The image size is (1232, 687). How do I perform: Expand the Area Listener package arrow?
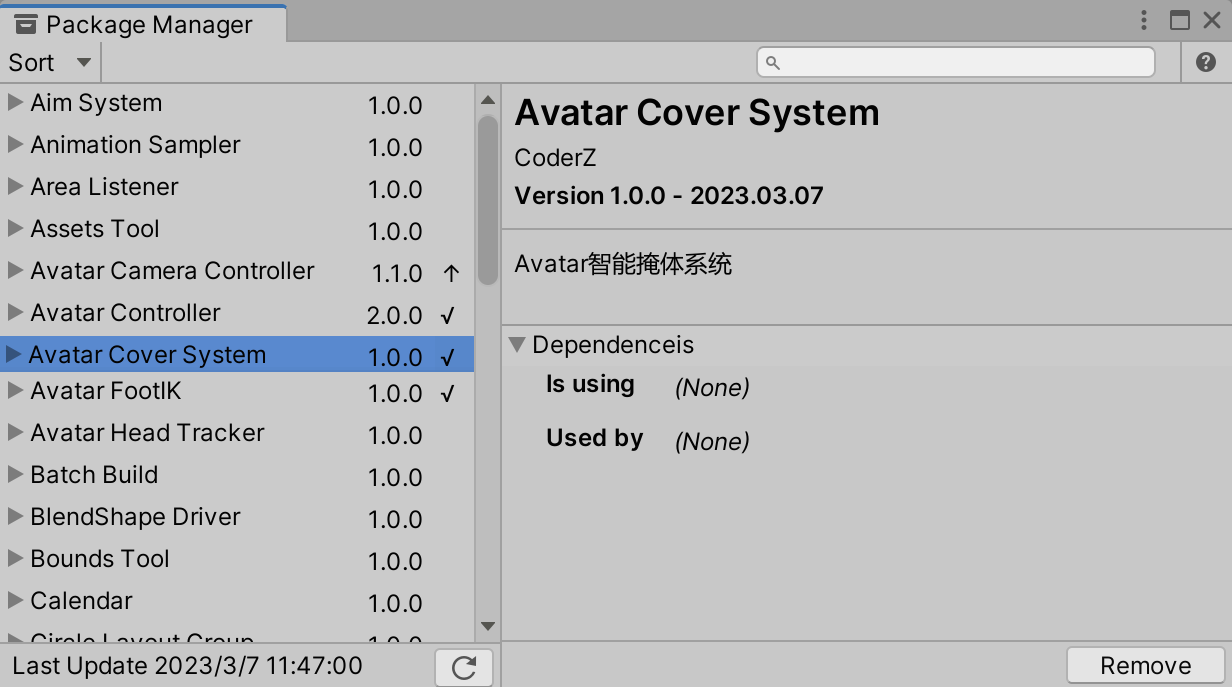(15, 186)
